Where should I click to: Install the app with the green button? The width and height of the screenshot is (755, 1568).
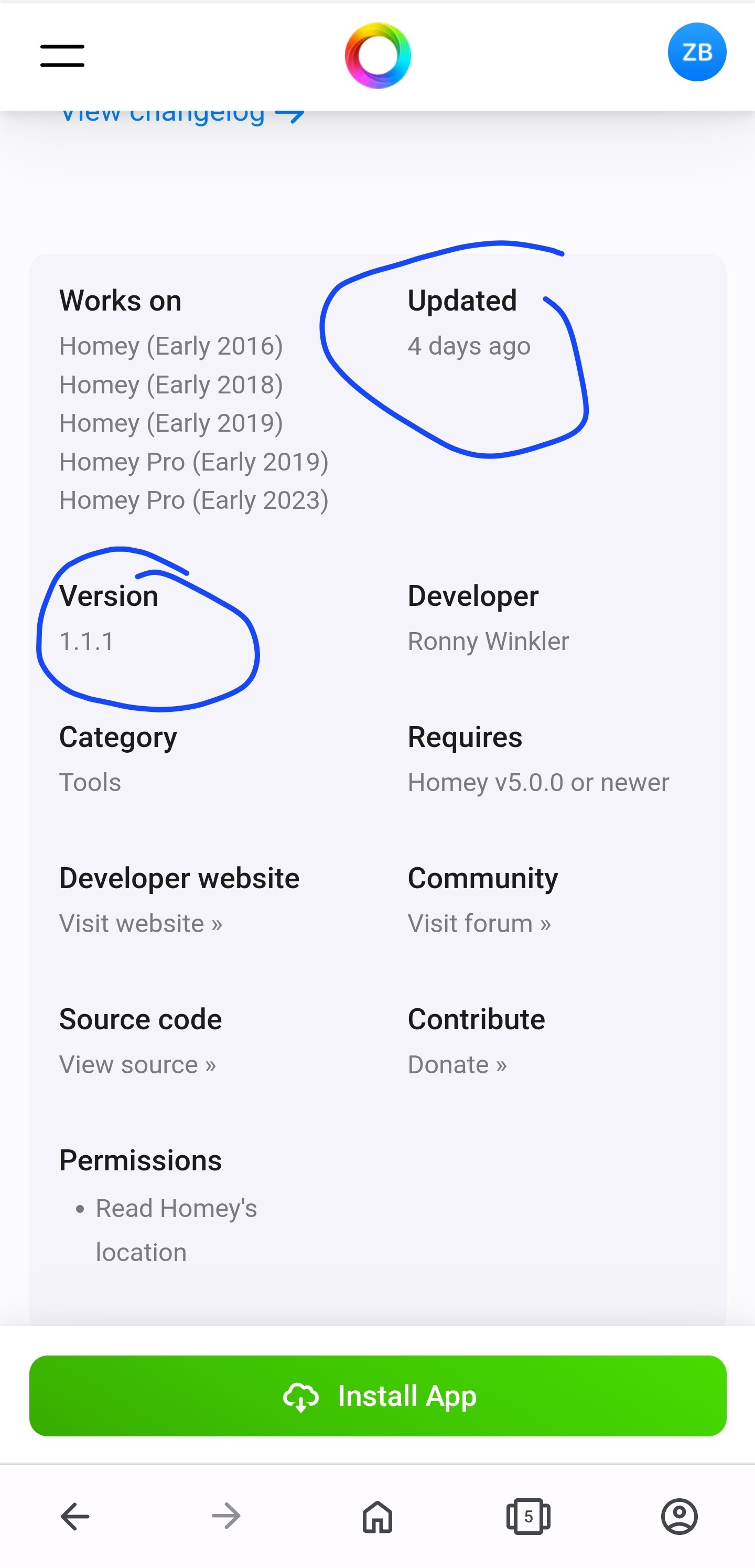click(x=377, y=1396)
